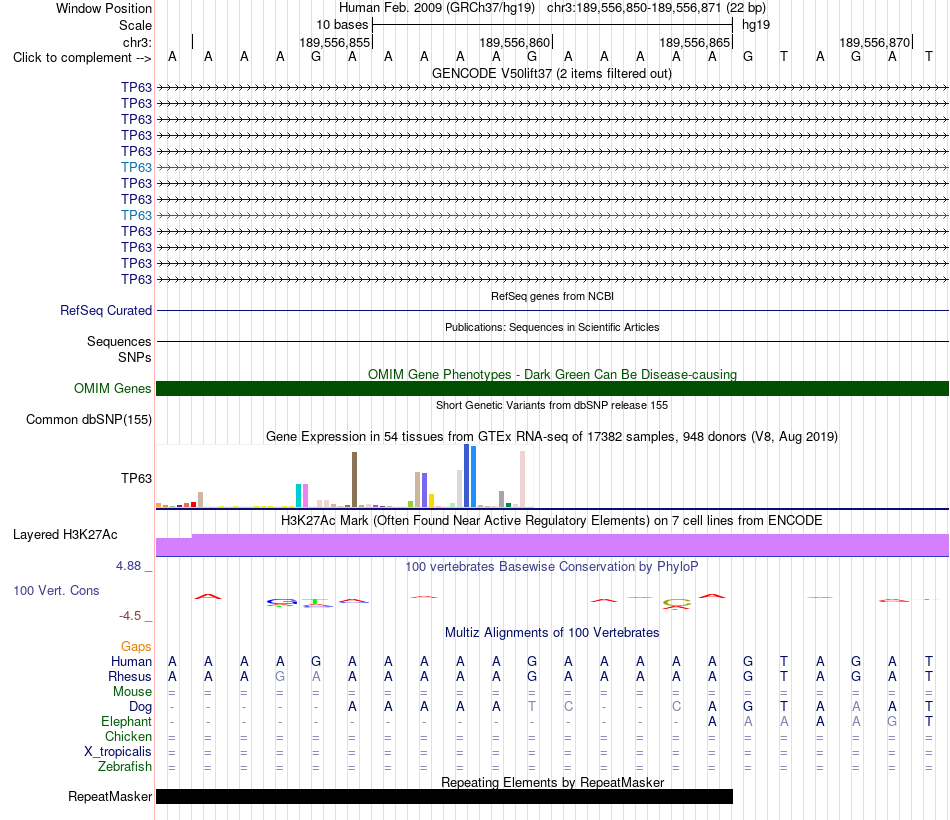Click the 'SNPs' track label

tap(135, 358)
